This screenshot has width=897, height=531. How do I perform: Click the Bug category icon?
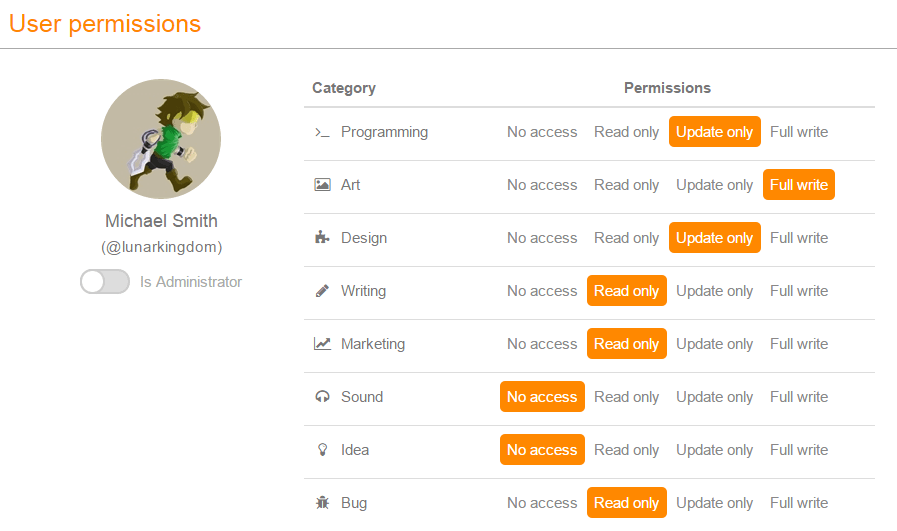click(322, 503)
